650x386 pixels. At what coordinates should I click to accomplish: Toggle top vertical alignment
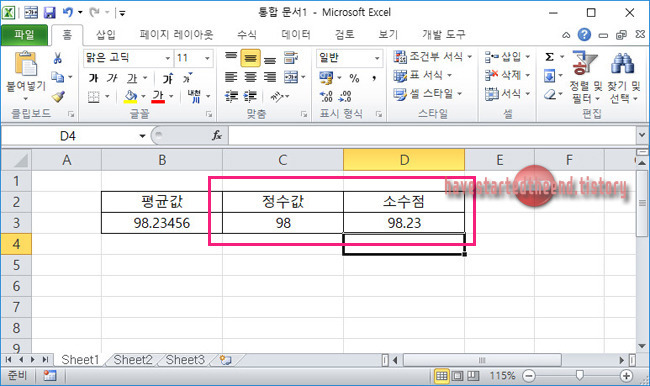click(x=231, y=58)
